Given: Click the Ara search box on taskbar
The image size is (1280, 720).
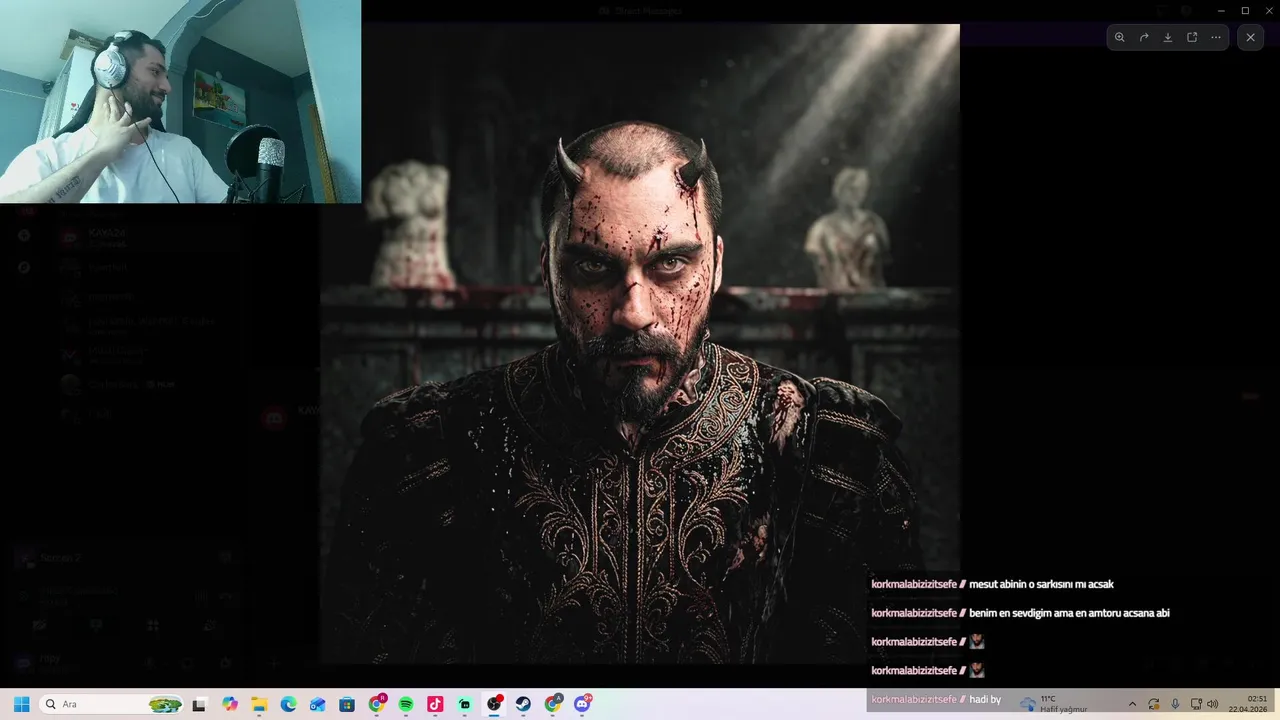Looking at the screenshot, I should (x=112, y=704).
